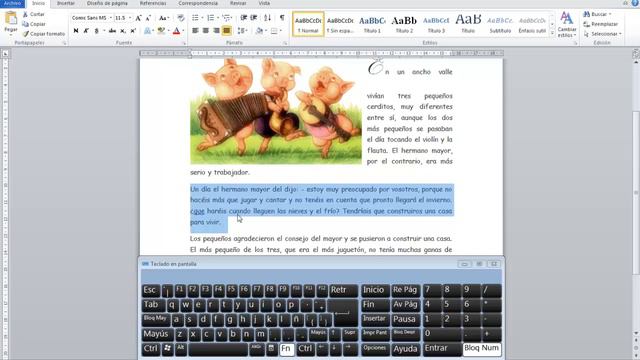Click the bullet list icon
640x360 pixels.
[x=195, y=18]
